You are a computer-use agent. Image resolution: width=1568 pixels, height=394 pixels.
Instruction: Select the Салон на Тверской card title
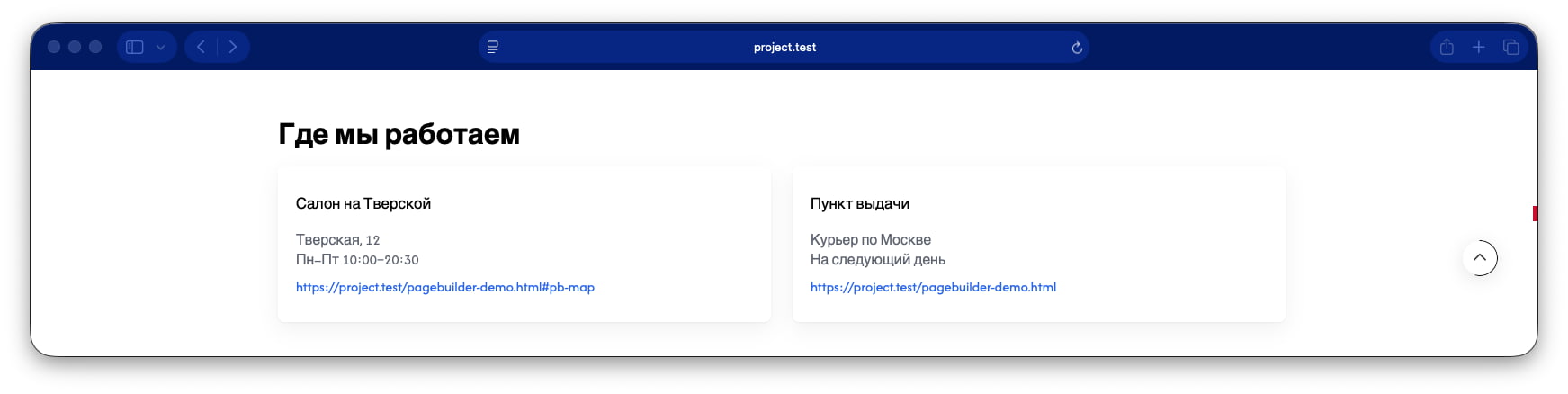[363, 203]
